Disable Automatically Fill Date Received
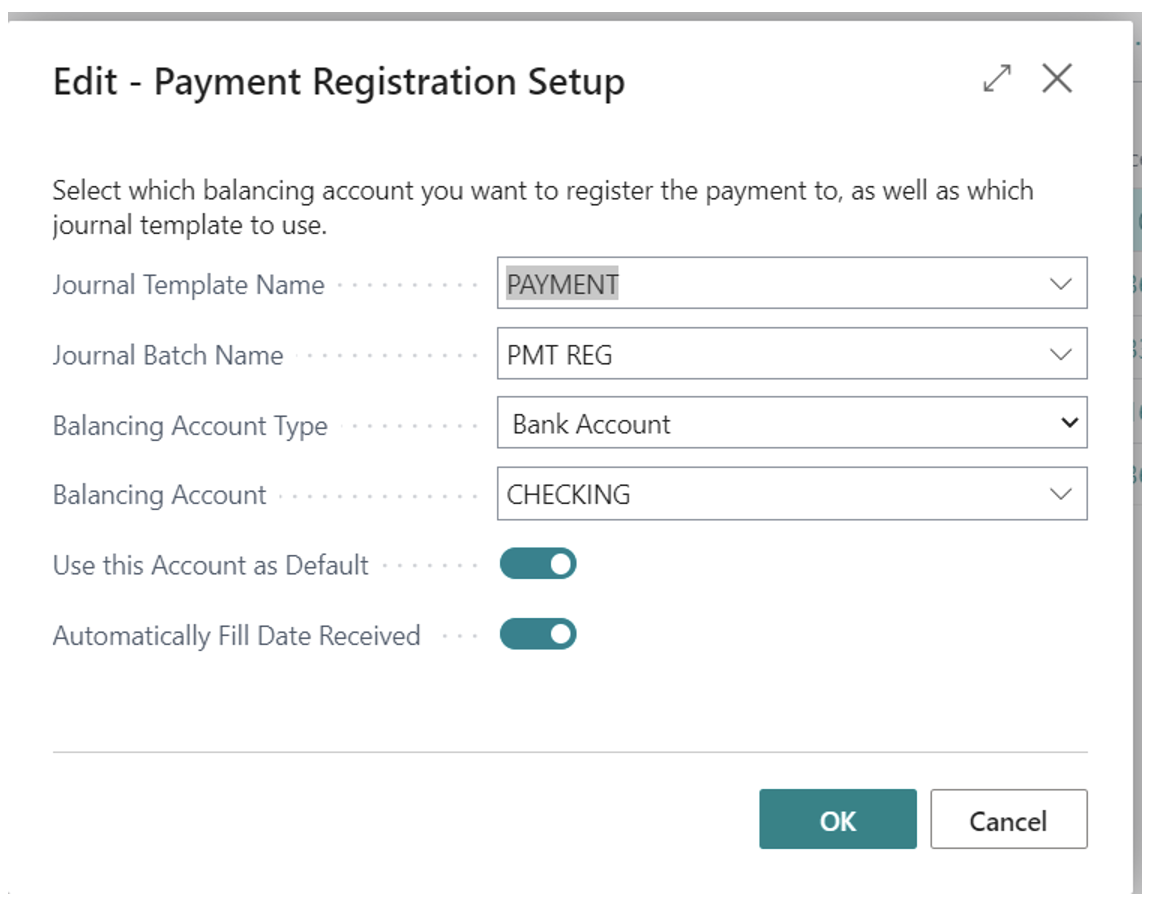Viewport: 1152px width, 904px height. click(x=538, y=634)
